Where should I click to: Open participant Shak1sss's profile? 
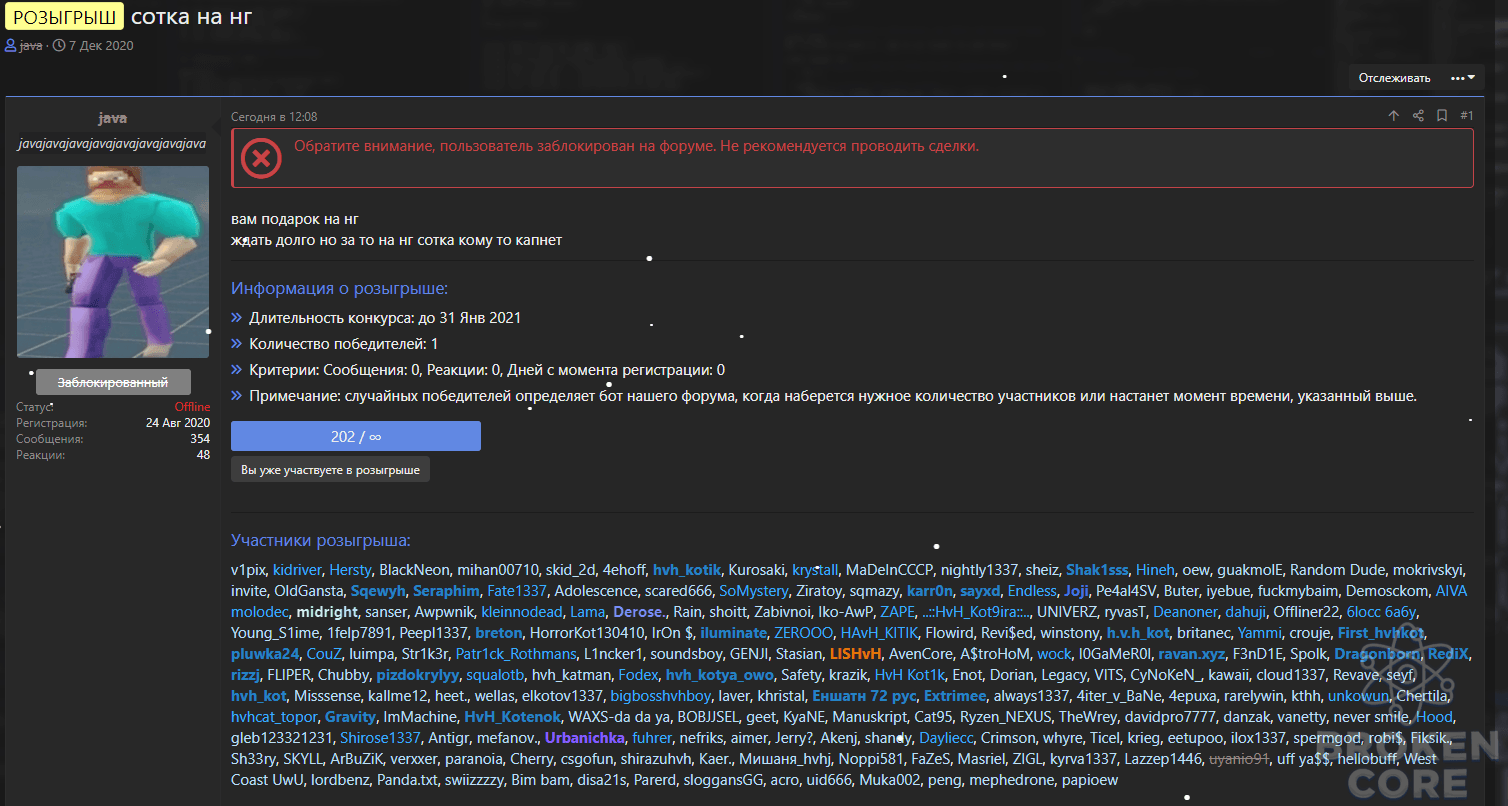pyautogui.click(x=1097, y=570)
